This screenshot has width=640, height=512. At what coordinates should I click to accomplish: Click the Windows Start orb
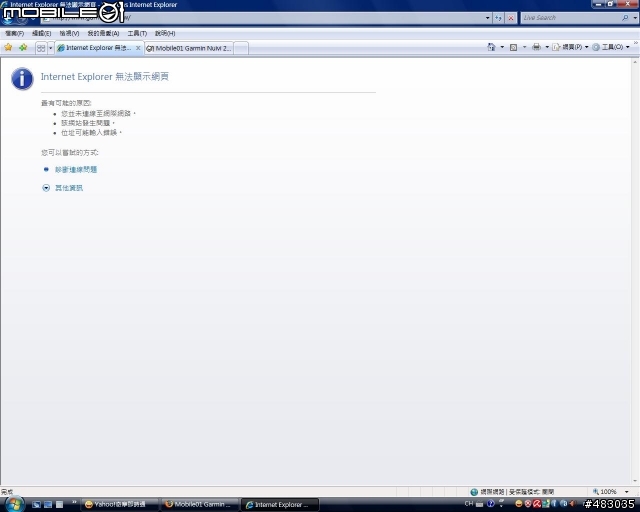[x=14, y=504]
